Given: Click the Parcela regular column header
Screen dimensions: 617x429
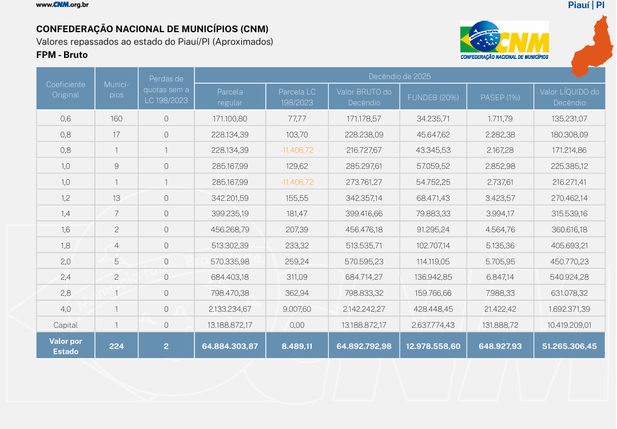Looking at the screenshot, I should [230, 97].
